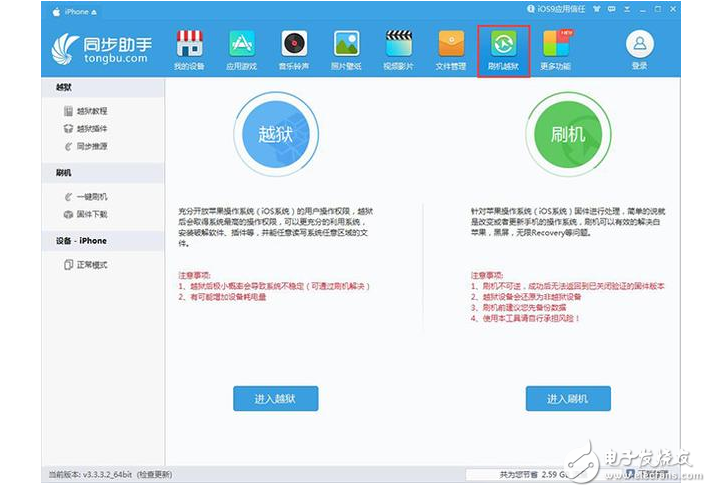Open the title bar dropdown menu arrow
The width and height of the screenshot is (711, 492).
pos(627,9)
